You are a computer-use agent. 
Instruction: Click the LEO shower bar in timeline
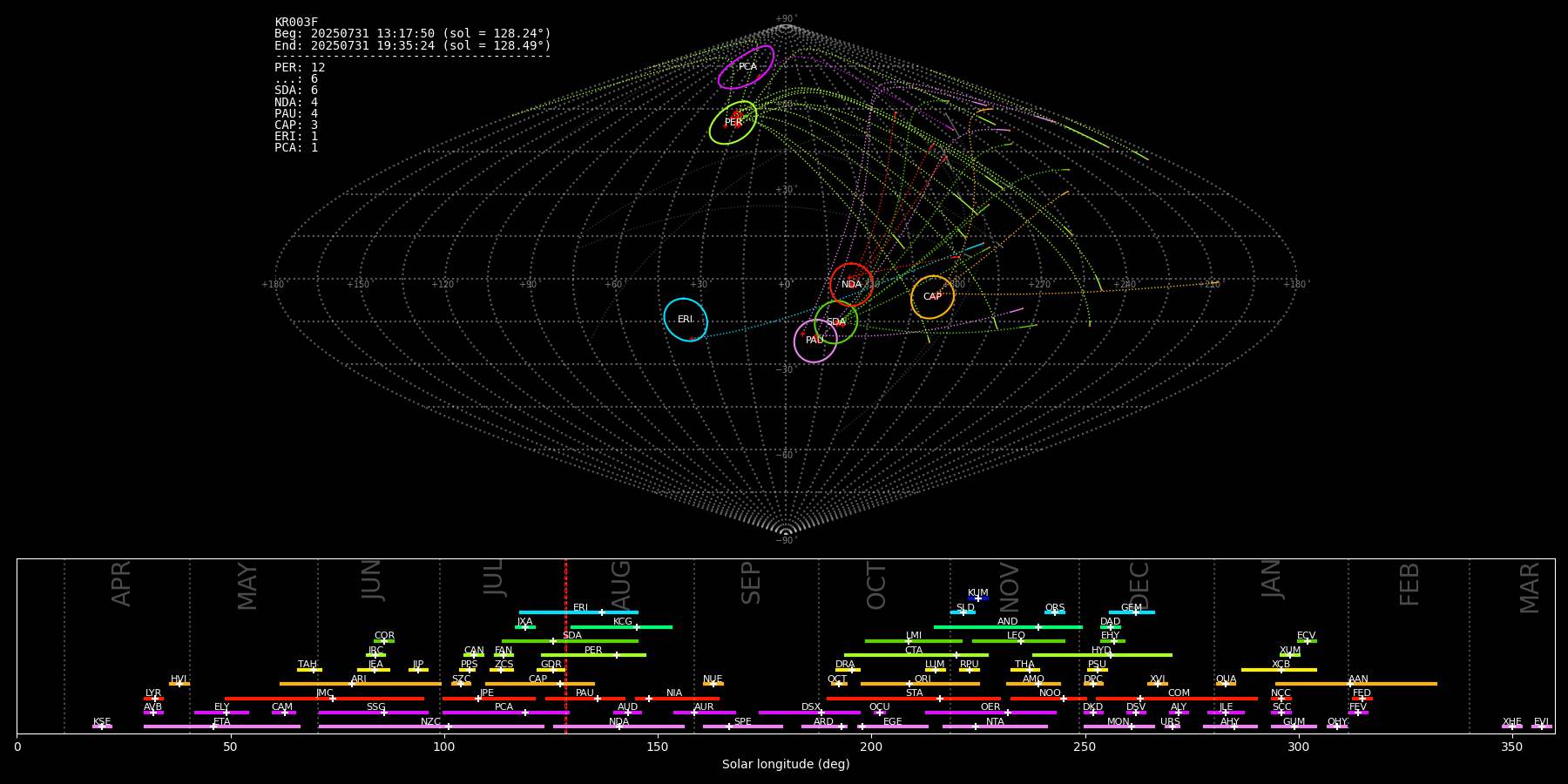click(1018, 641)
